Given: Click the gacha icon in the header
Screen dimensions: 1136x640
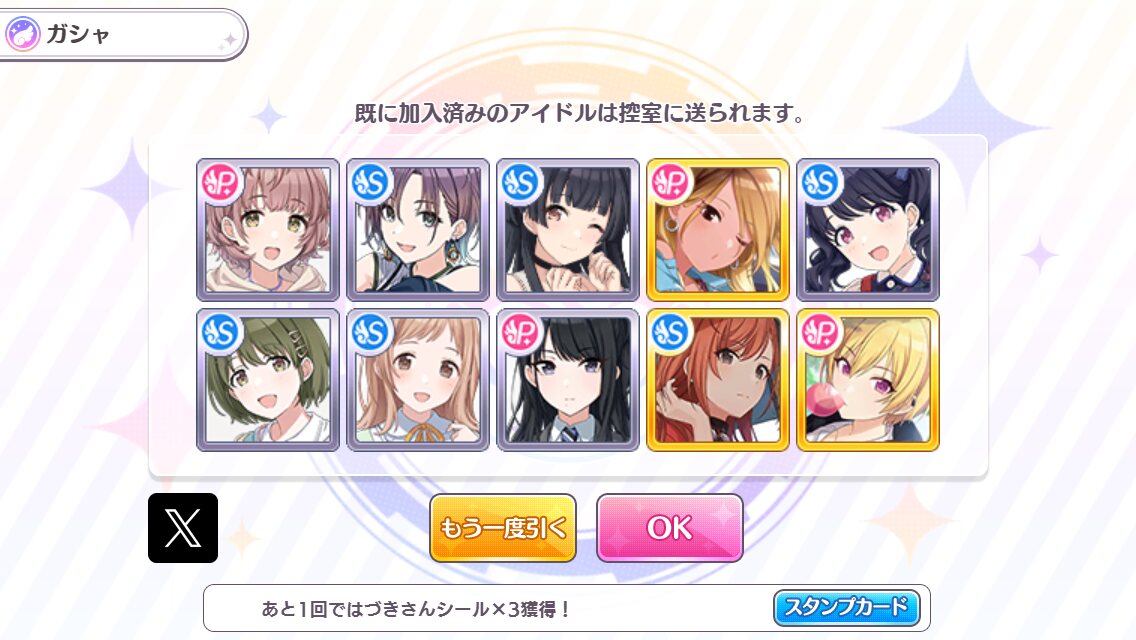Looking at the screenshot, I should click(22, 34).
